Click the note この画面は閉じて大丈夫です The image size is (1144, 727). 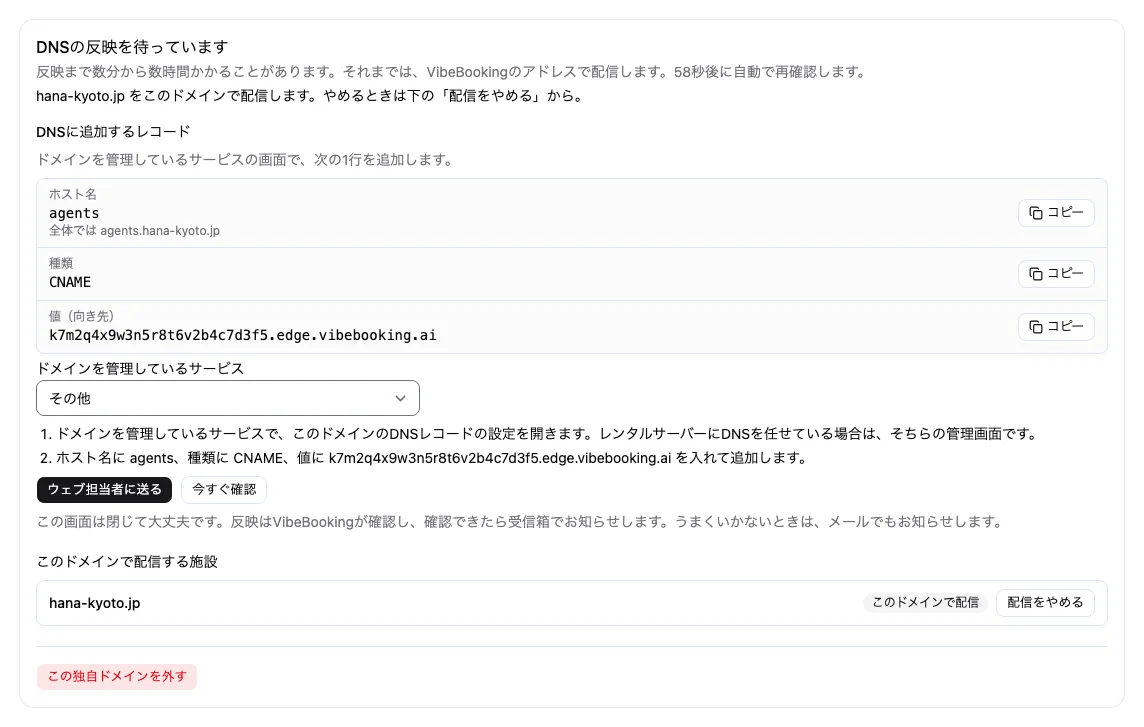[520, 521]
